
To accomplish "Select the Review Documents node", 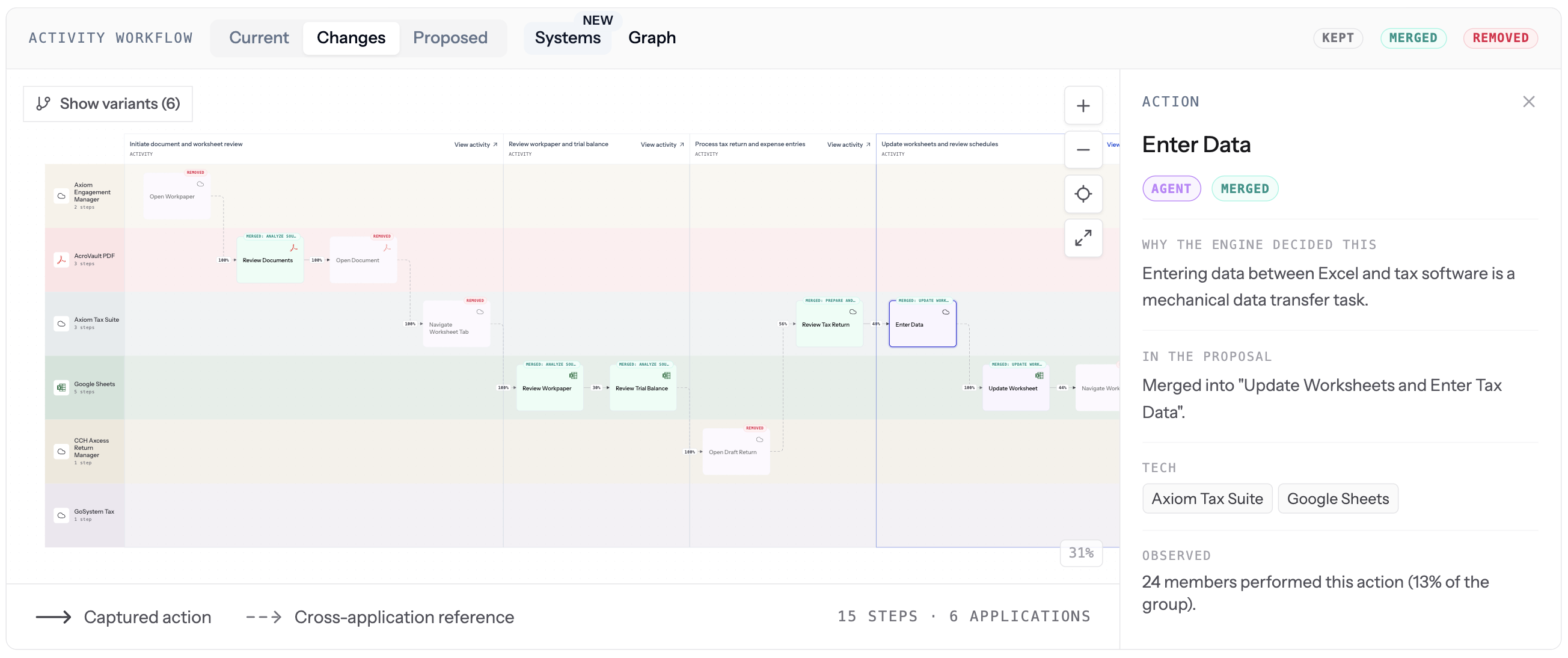I will click(x=270, y=260).
